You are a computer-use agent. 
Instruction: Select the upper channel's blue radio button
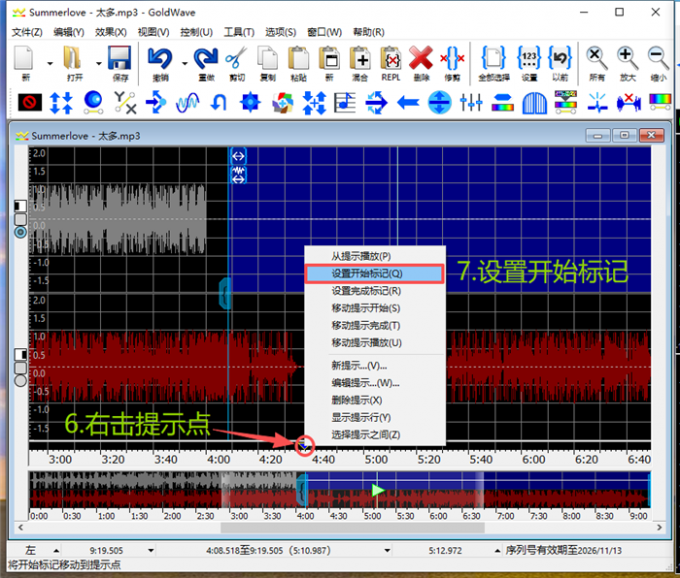click(x=20, y=232)
